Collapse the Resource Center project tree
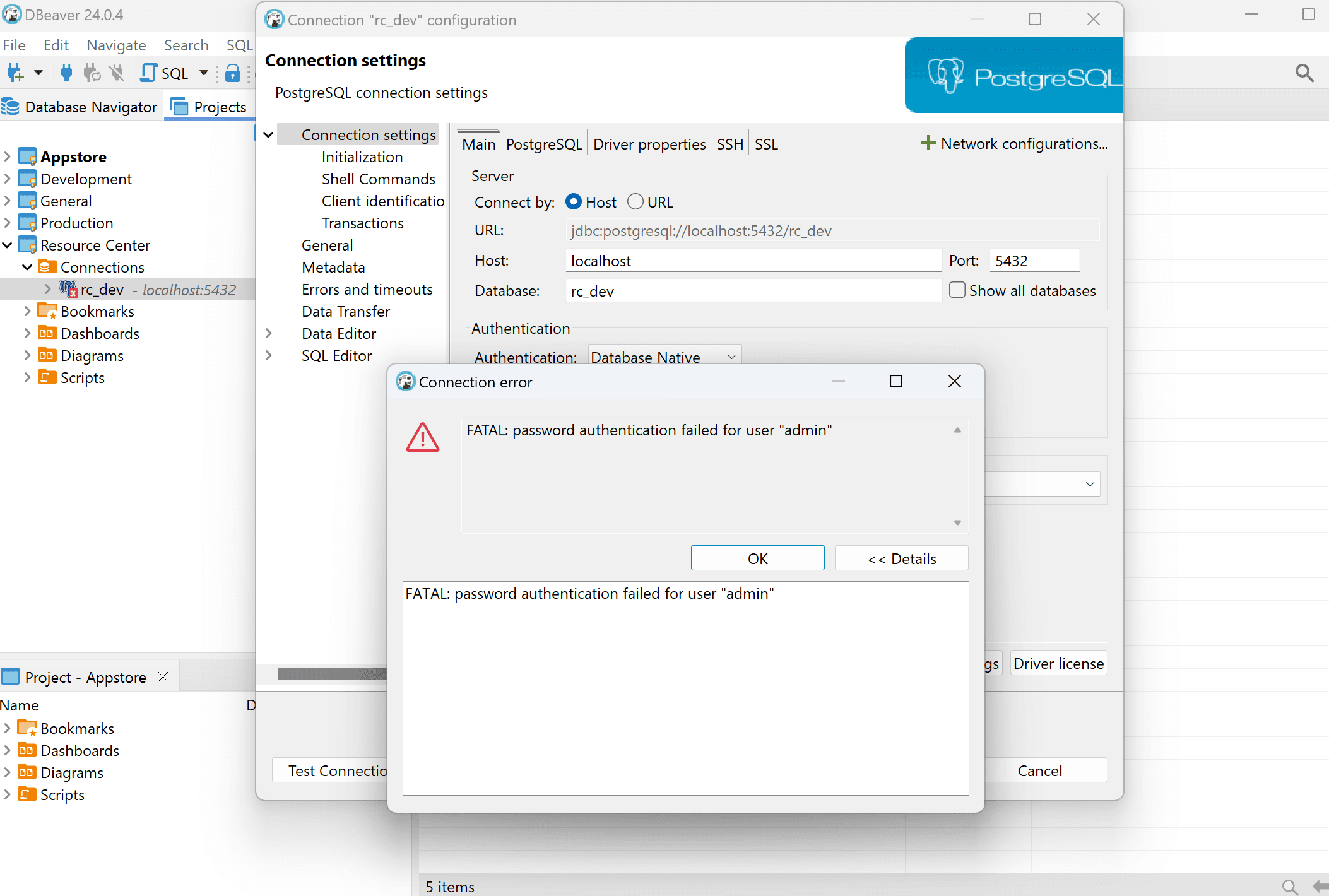1329x896 pixels. click(x=7, y=245)
